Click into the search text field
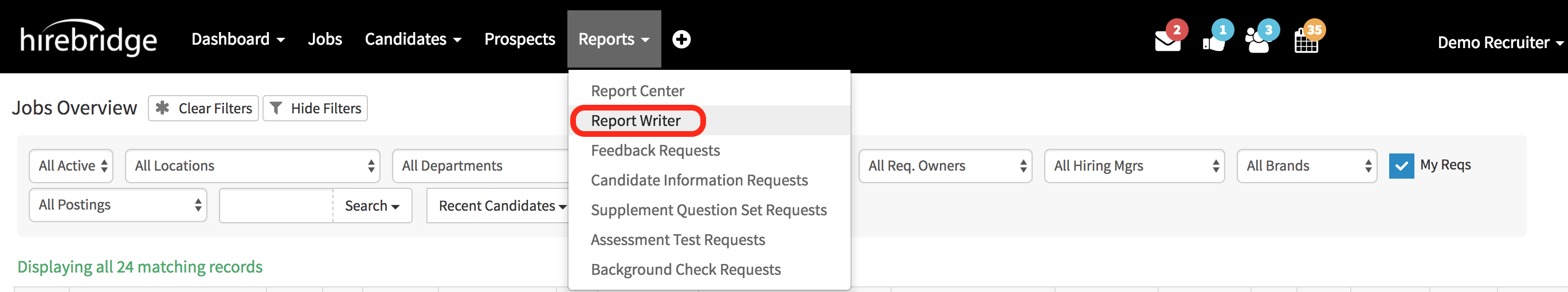The height and width of the screenshot is (292, 1568). [276, 206]
